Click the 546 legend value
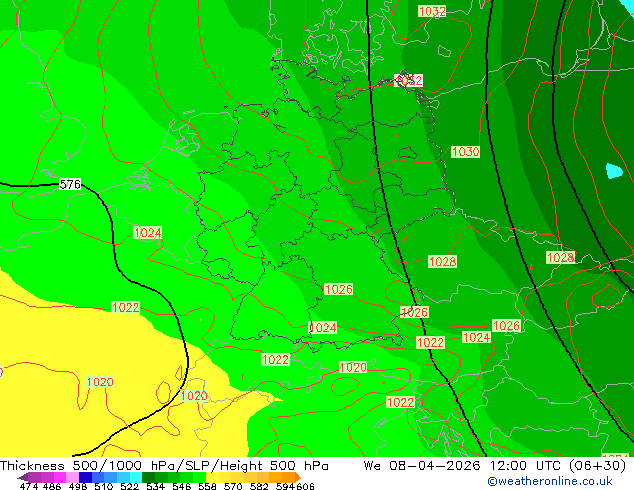634x490 pixels. (x=181, y=486)
